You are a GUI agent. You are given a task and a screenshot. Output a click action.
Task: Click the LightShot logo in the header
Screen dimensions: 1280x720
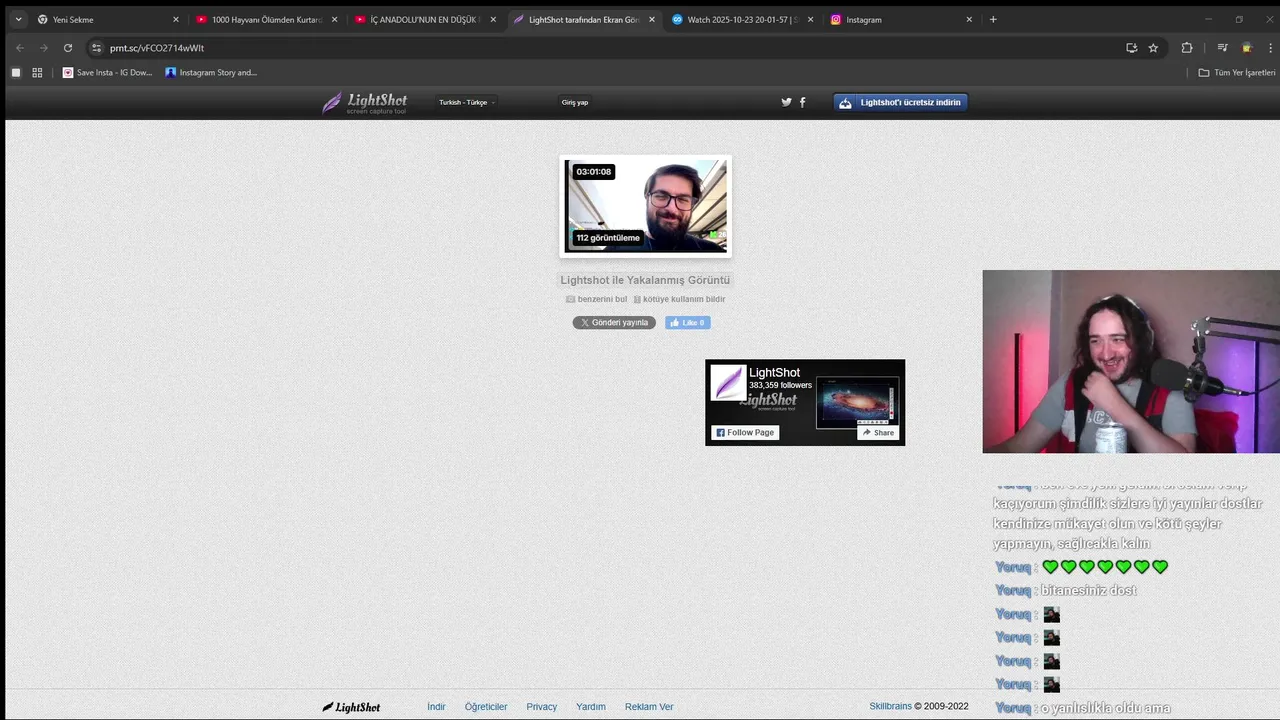(364, 102)
